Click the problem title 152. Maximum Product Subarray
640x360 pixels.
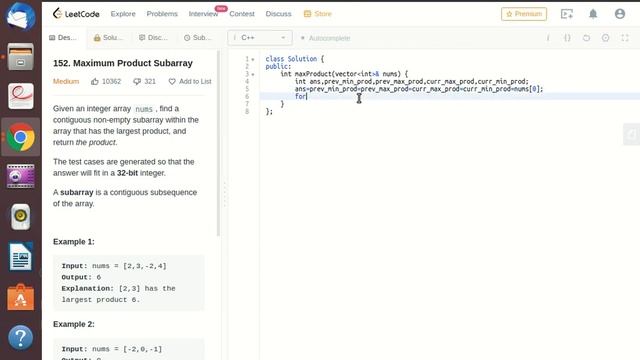(x=123, y=63)
